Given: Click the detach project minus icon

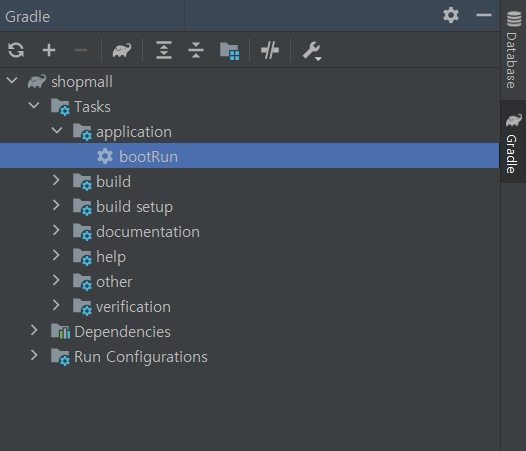Looking at the screenshot, I should coord(81,50).
